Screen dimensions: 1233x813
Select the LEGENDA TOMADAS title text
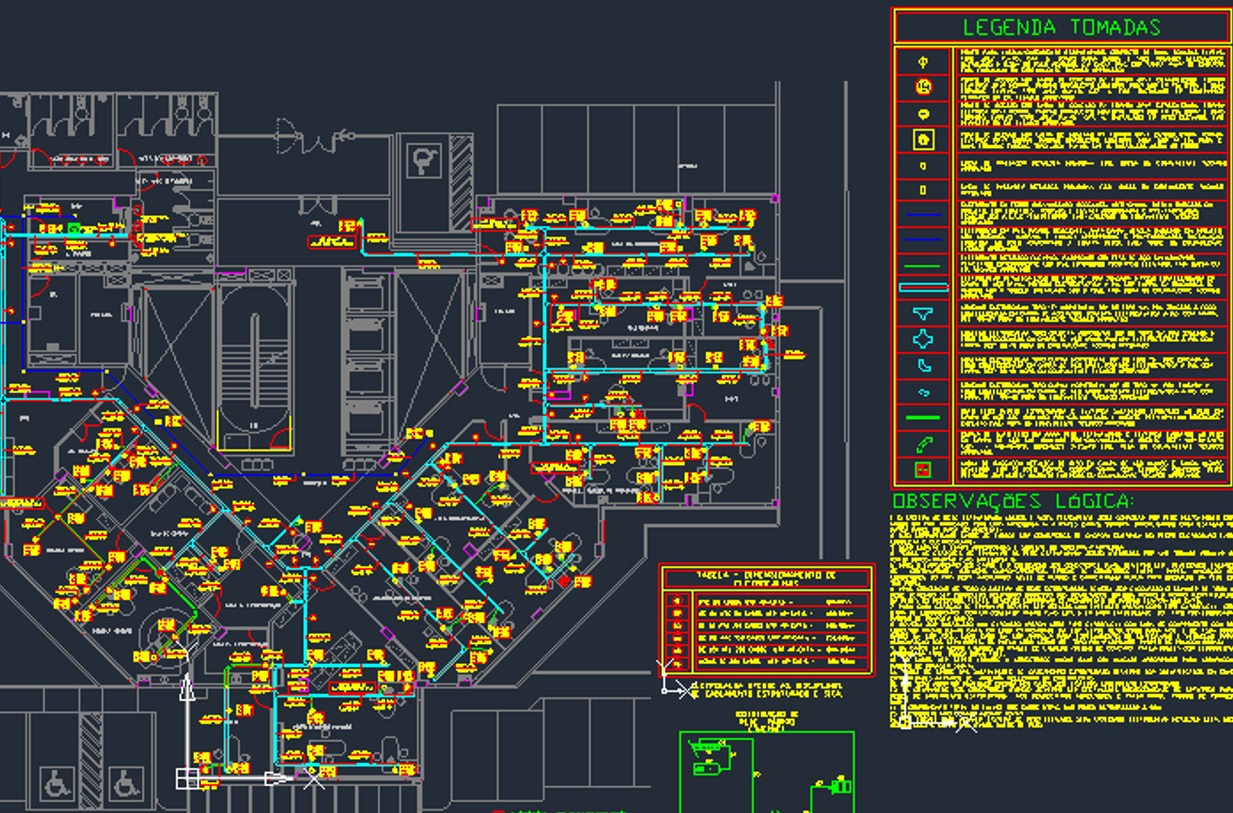tap(1061, 27)
